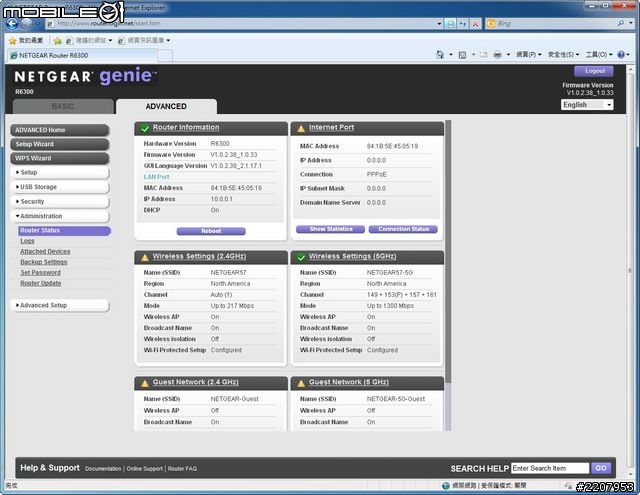Click the internet zone globe icon in status bar
This screenshot has height=495, width=640.
[x=446, y=486]
